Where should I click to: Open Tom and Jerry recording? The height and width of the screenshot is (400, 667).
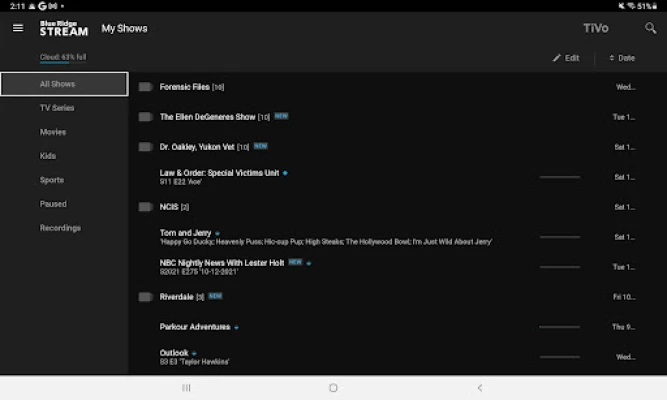click(185, 233)
